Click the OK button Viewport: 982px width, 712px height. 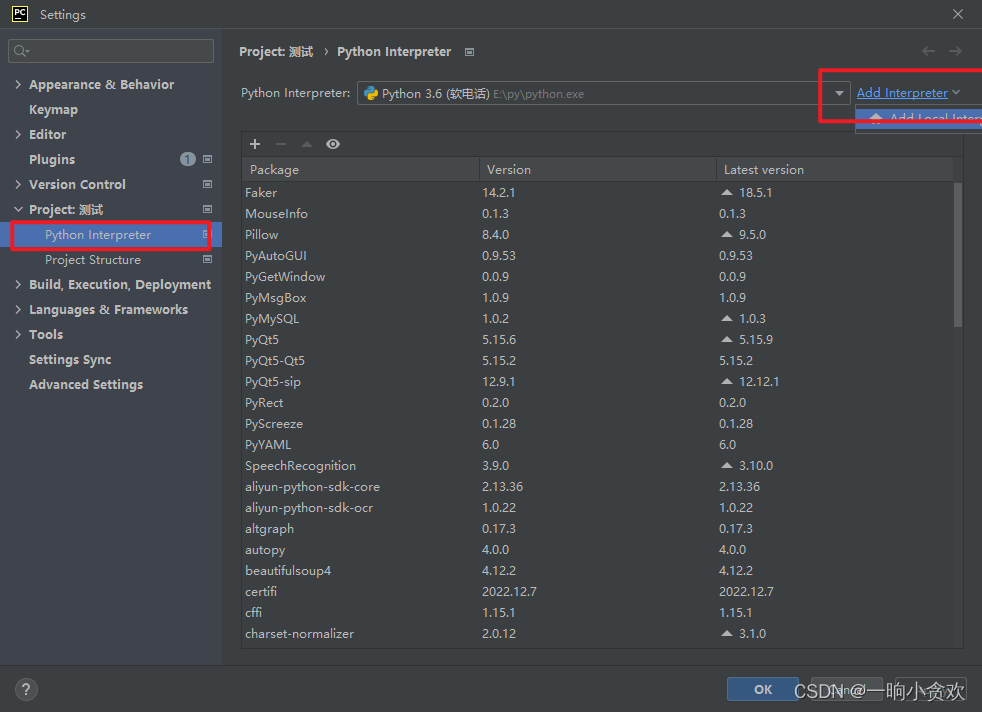762,689
